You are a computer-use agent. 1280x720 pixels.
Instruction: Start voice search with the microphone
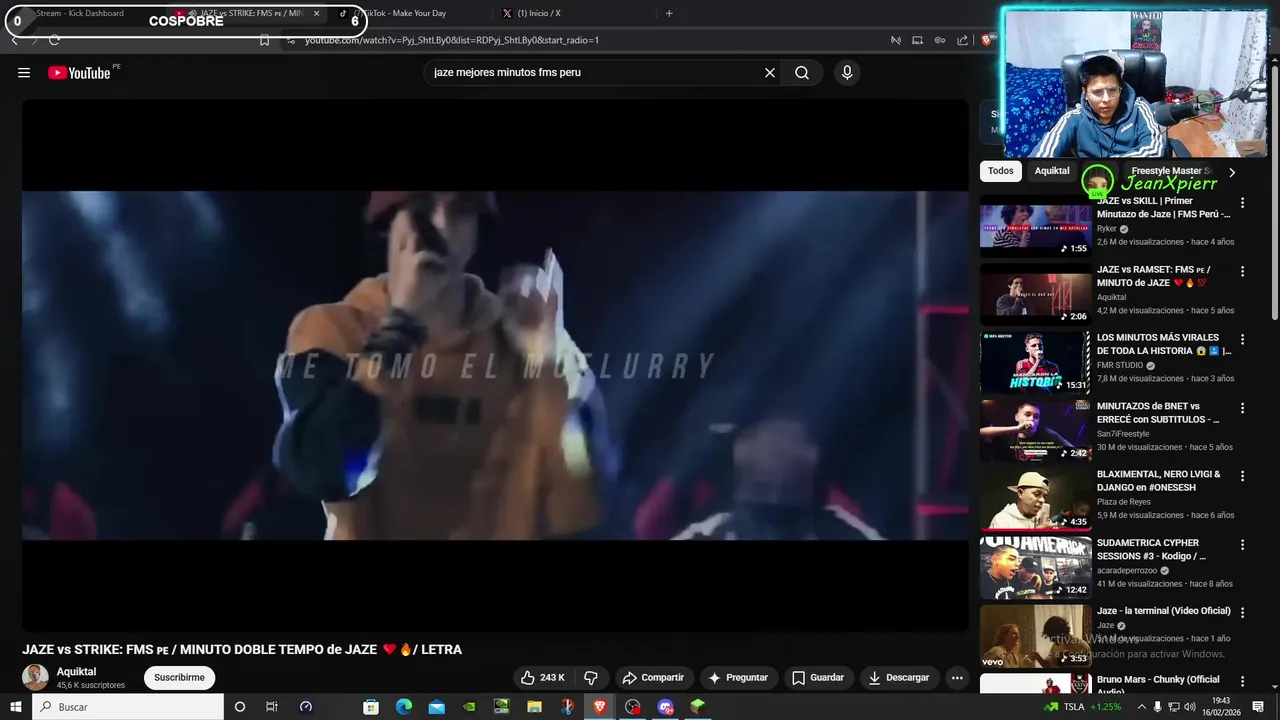coord(847,72)
